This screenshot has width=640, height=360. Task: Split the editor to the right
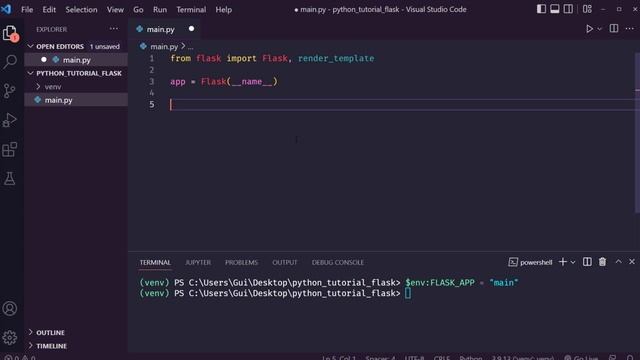(613, 29)
